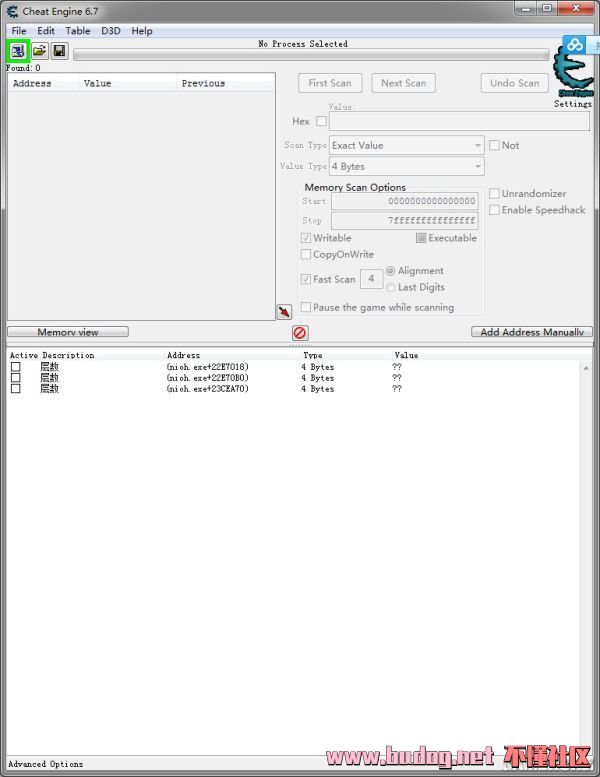The height and width of the screenshot is (777, 600).
Task: Select address nioh.exe+23CEA70 text
Action: (208, 388)
